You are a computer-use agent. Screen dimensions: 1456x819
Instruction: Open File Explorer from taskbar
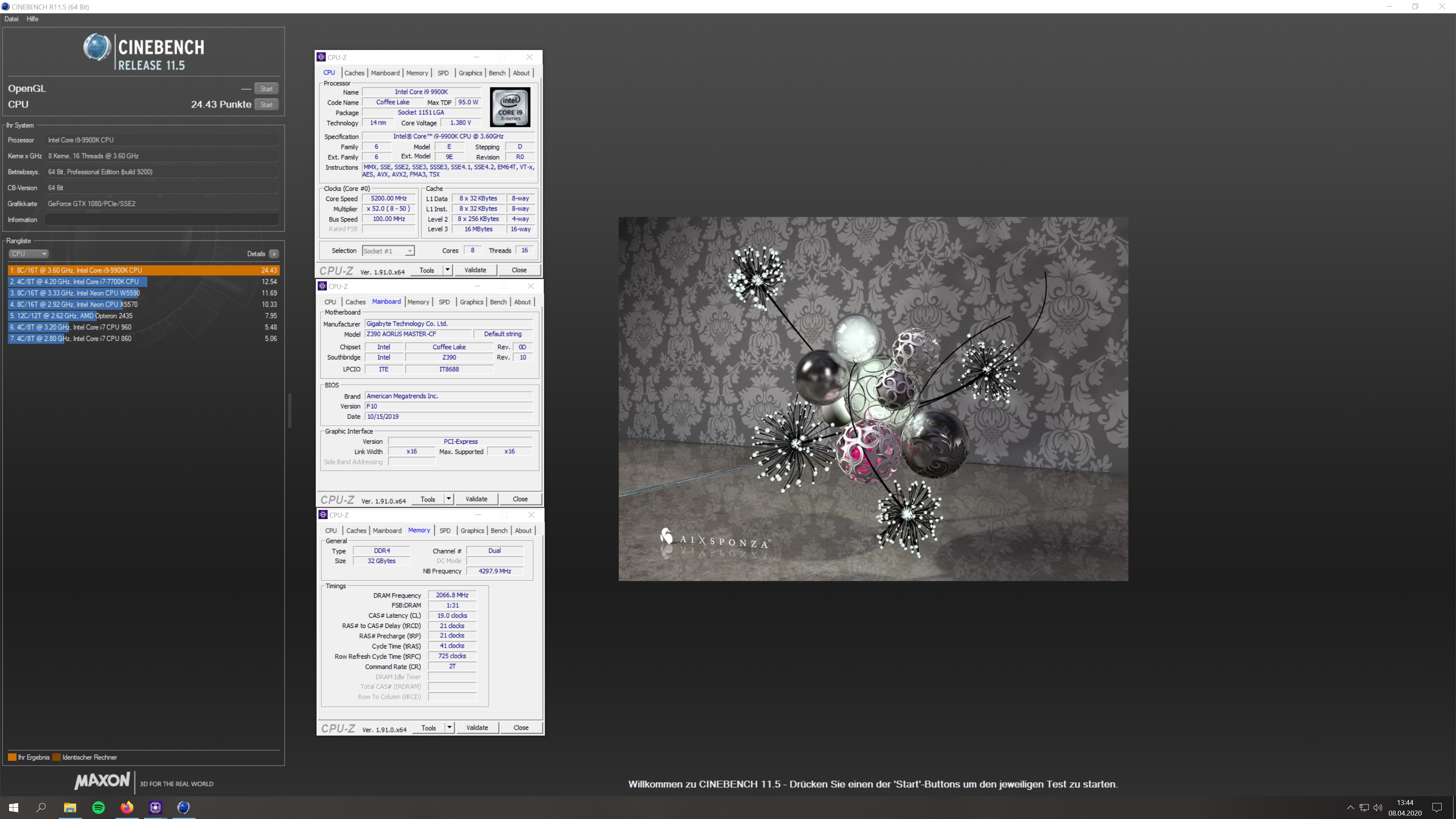click(70, 807)
